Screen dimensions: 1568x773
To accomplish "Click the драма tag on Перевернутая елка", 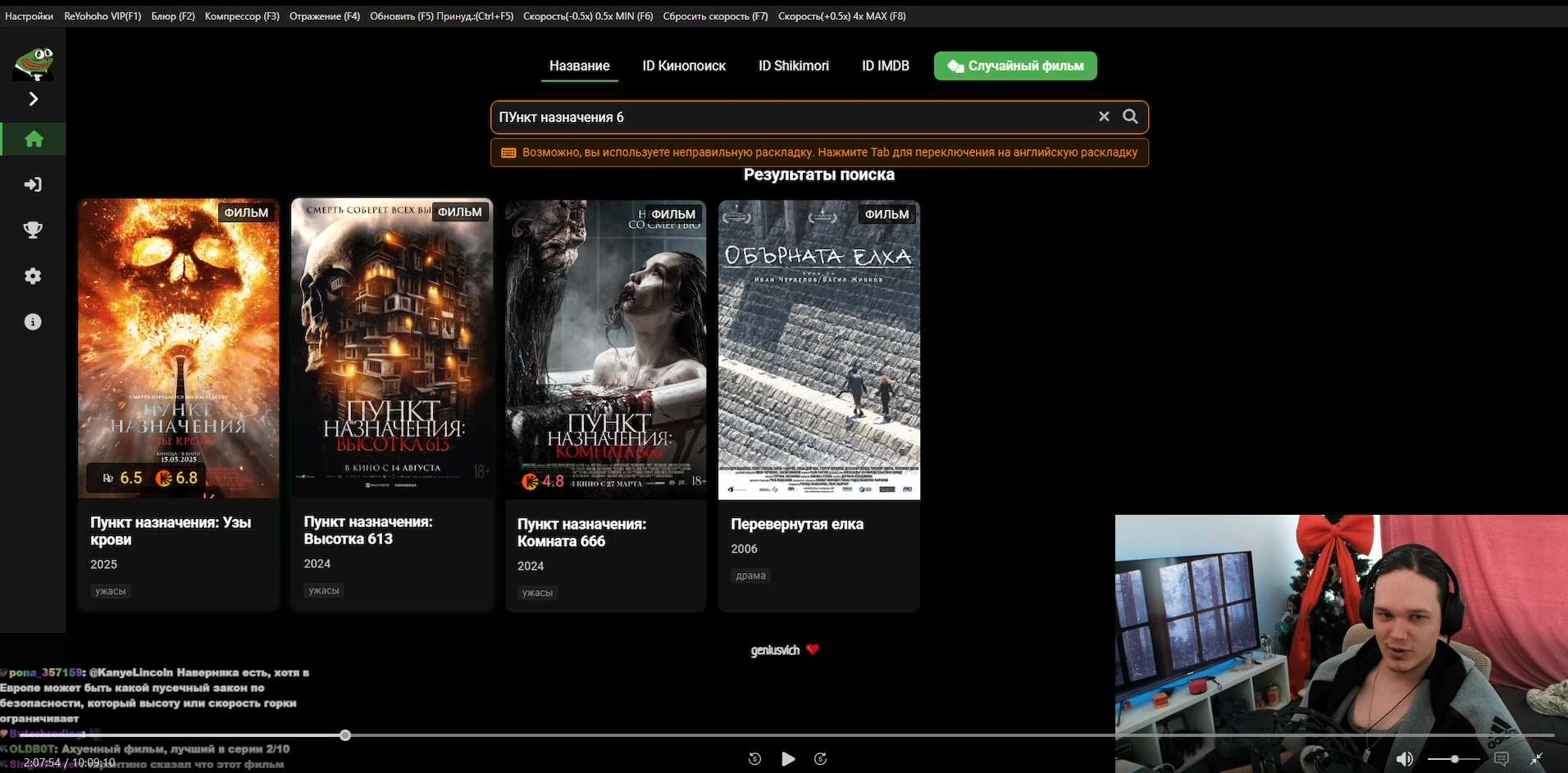I will coord(751,575).
